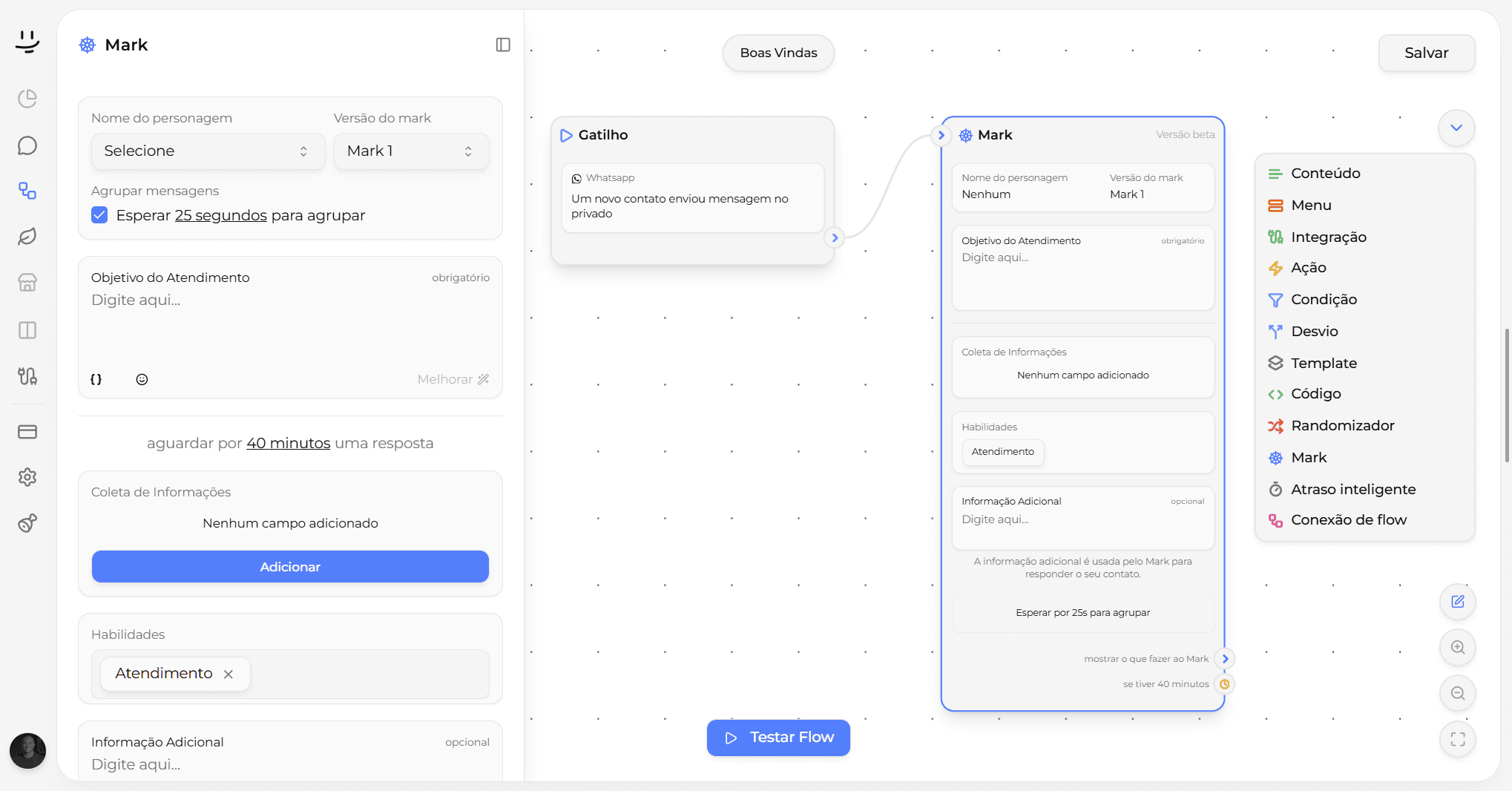
Task: Change the 25 segundos grouping time
Action: [x=221, y=215]
